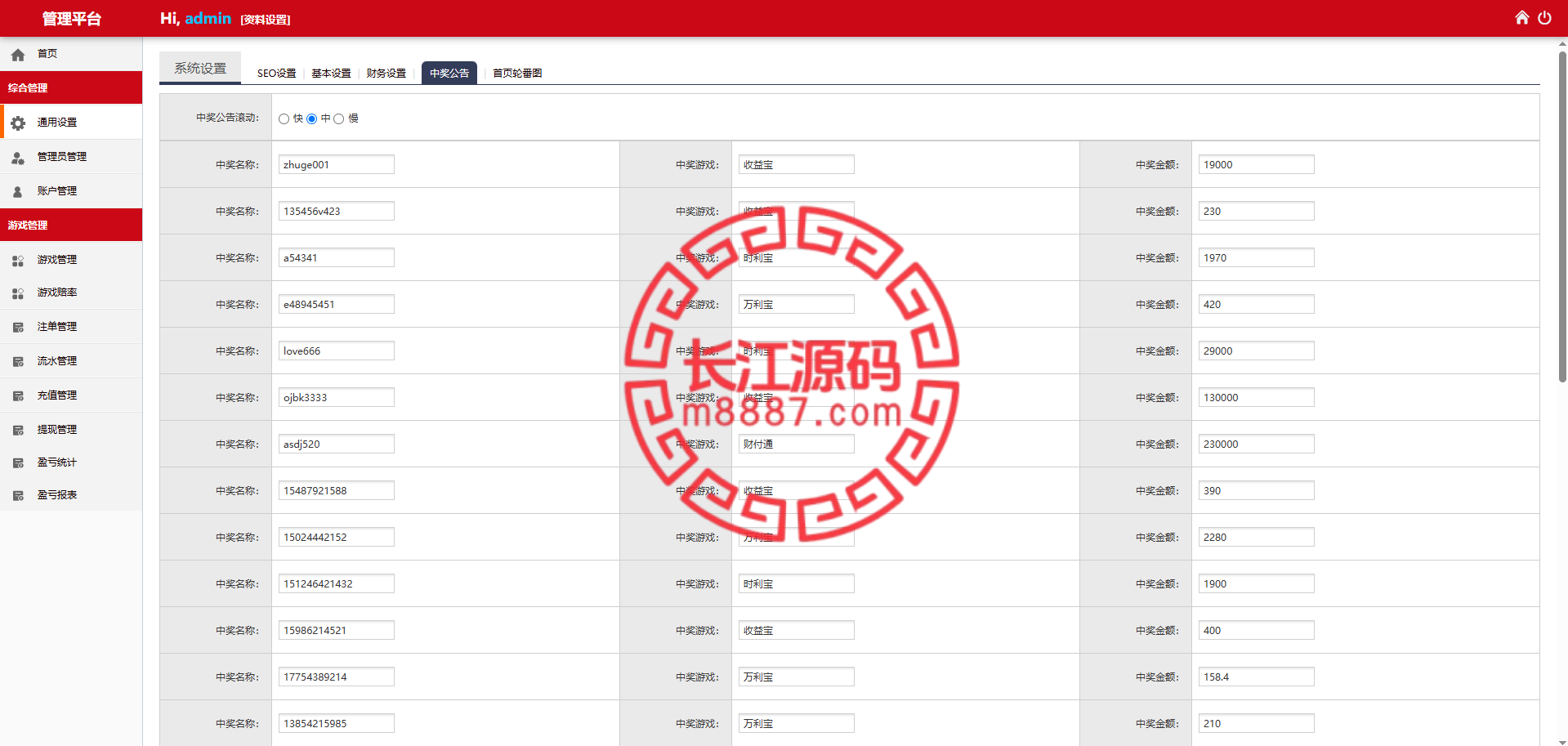
Task: Click the prize amount field 130000
Action: pyautogui.click(x=1257, y=397)
